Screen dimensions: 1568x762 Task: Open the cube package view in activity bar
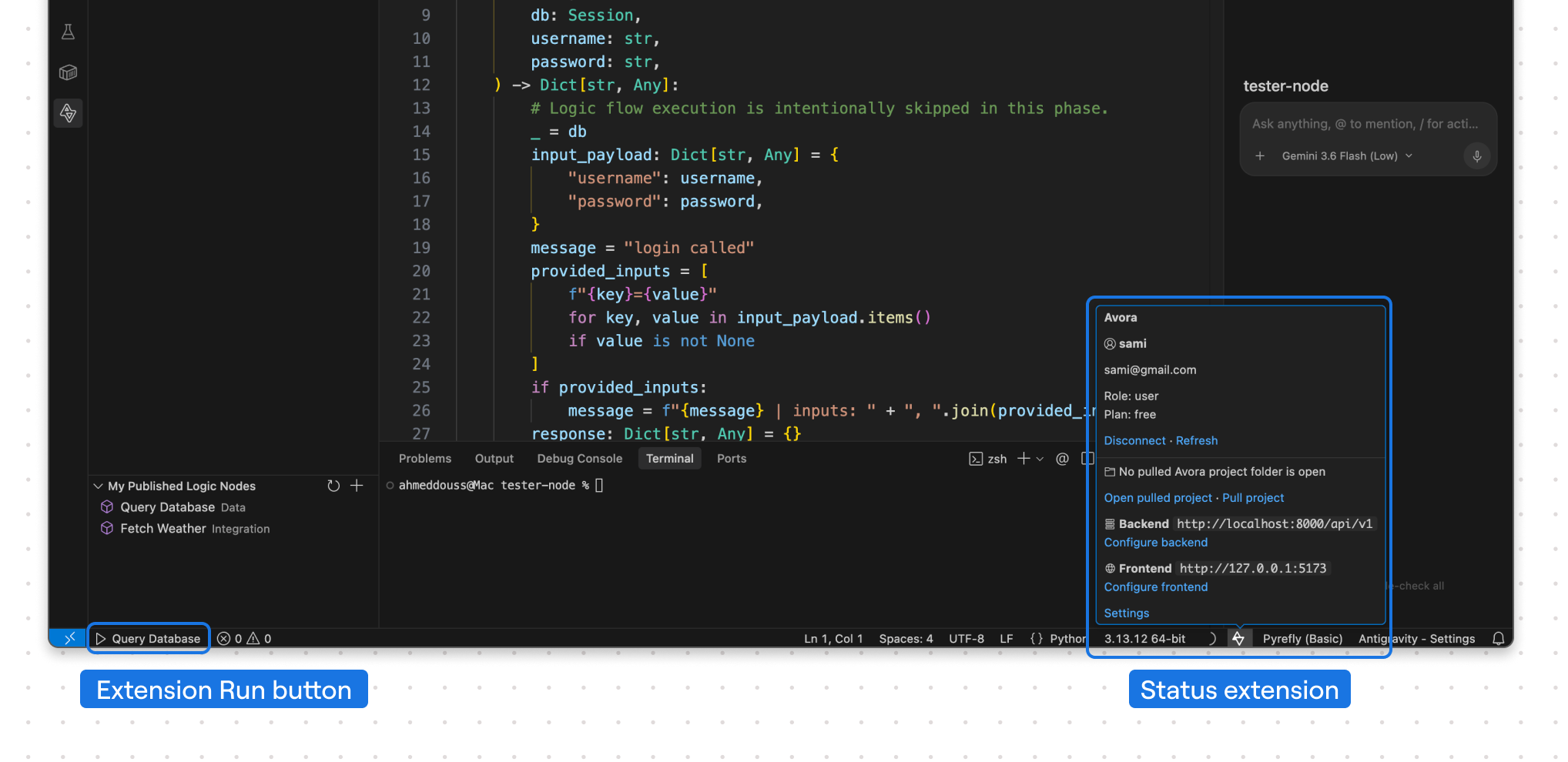pos(68,72)
